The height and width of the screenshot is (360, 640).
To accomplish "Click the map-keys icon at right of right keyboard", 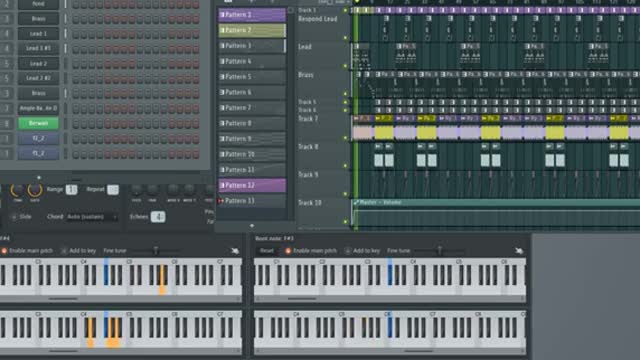I will pos(519,251).
